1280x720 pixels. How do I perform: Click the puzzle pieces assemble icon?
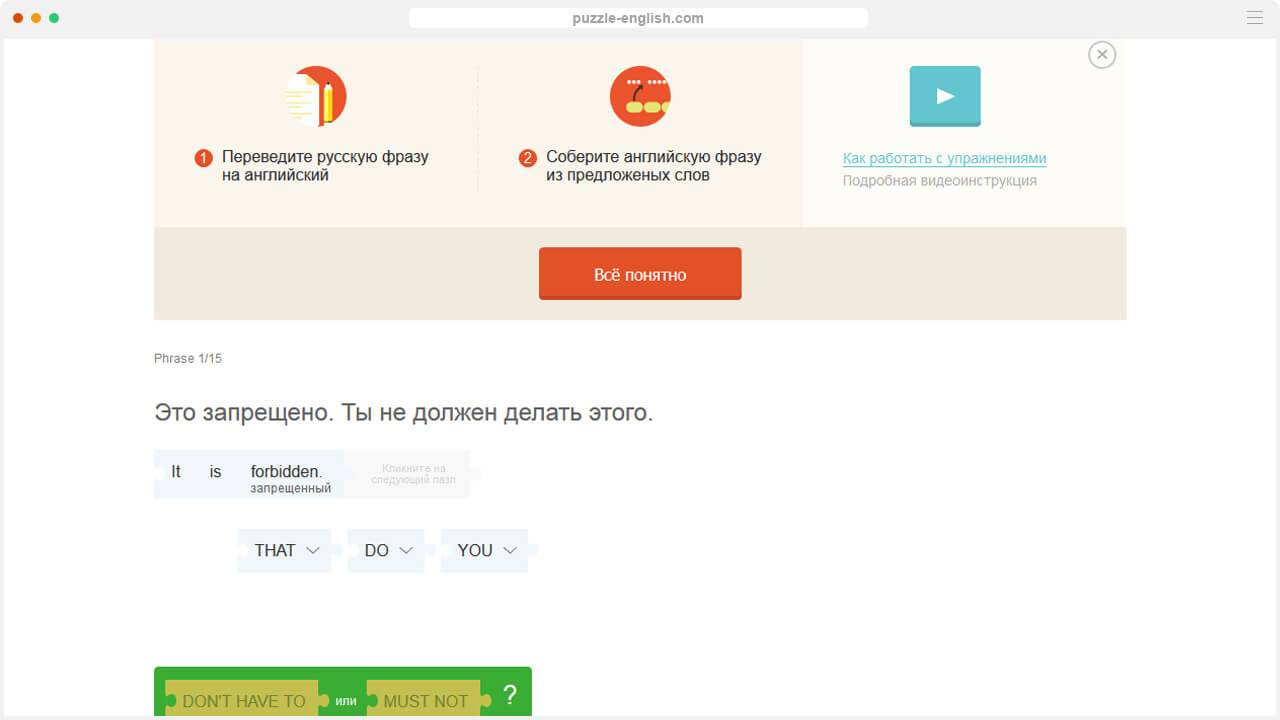pos(640,96)
